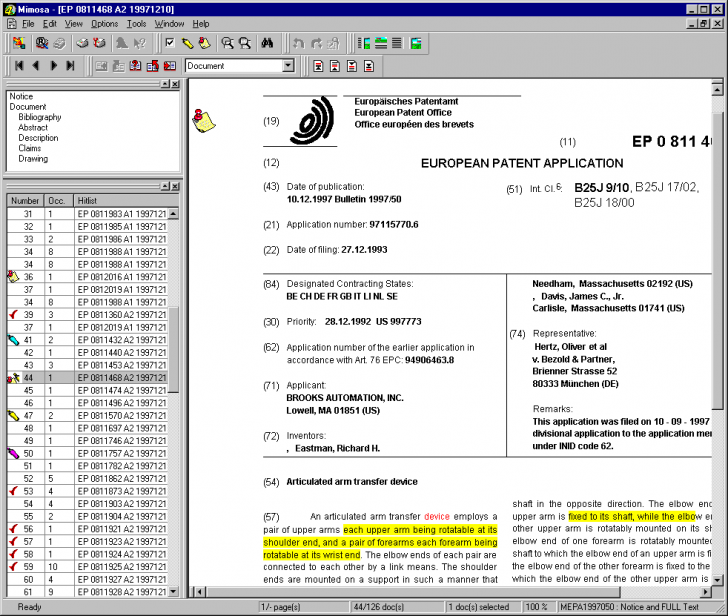Go to the previous document

36,66
